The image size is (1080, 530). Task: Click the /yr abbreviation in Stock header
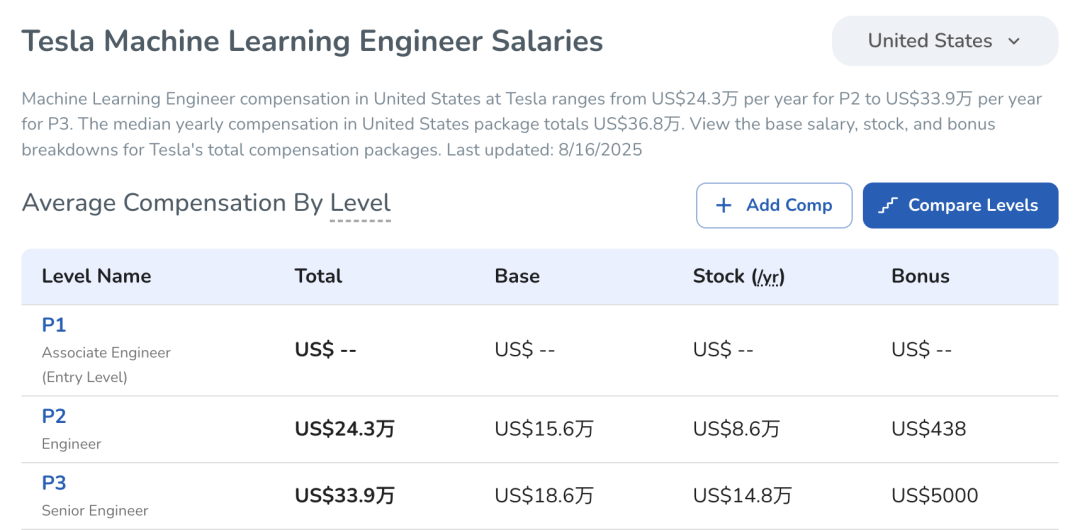tap(768, 277)
